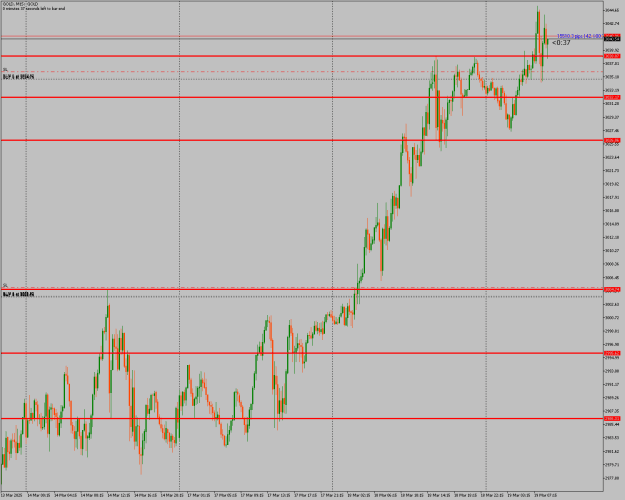
Task: Select the lower BUY order label
Action: [x=18, y=294]
